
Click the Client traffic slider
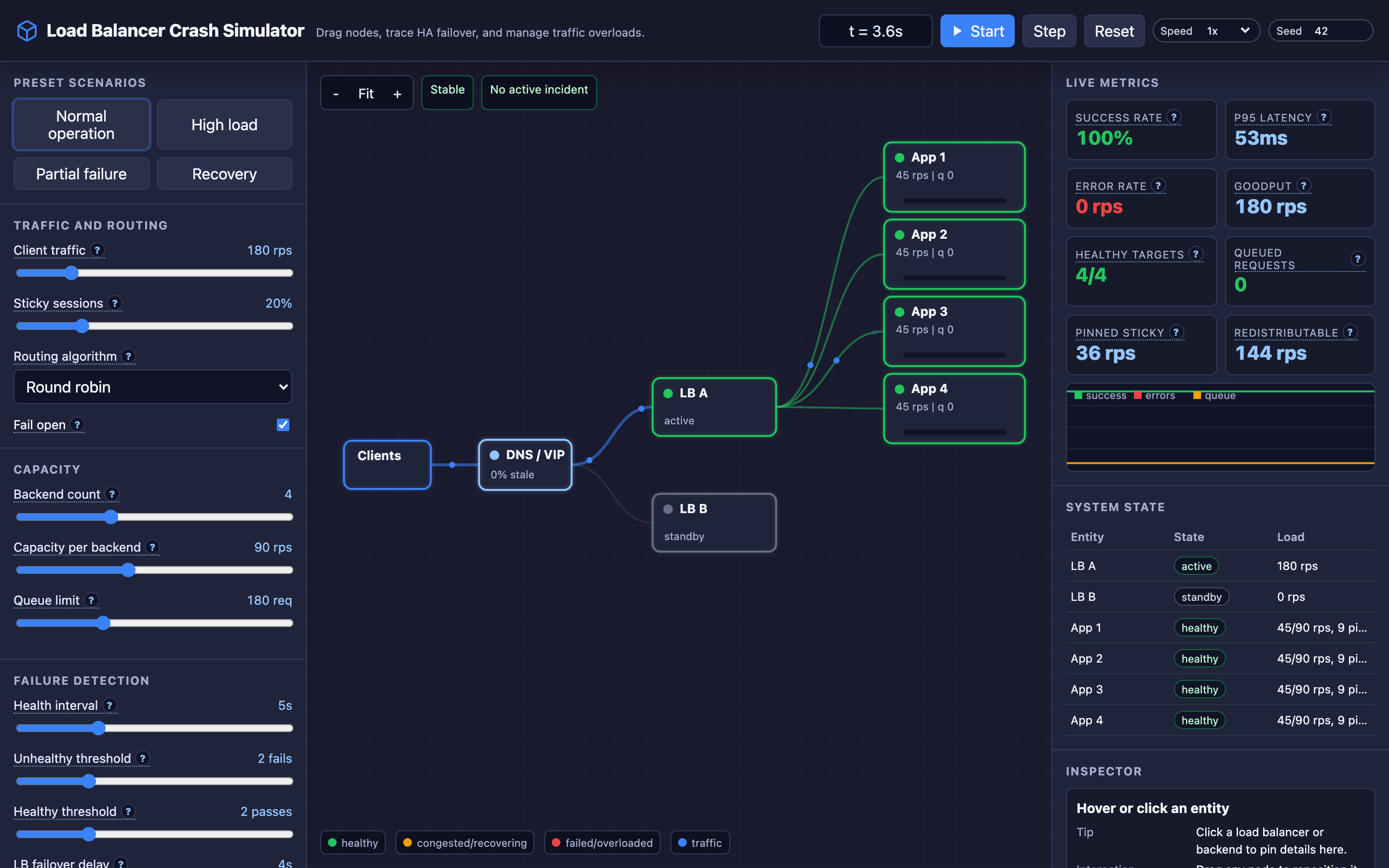(154, 273)
